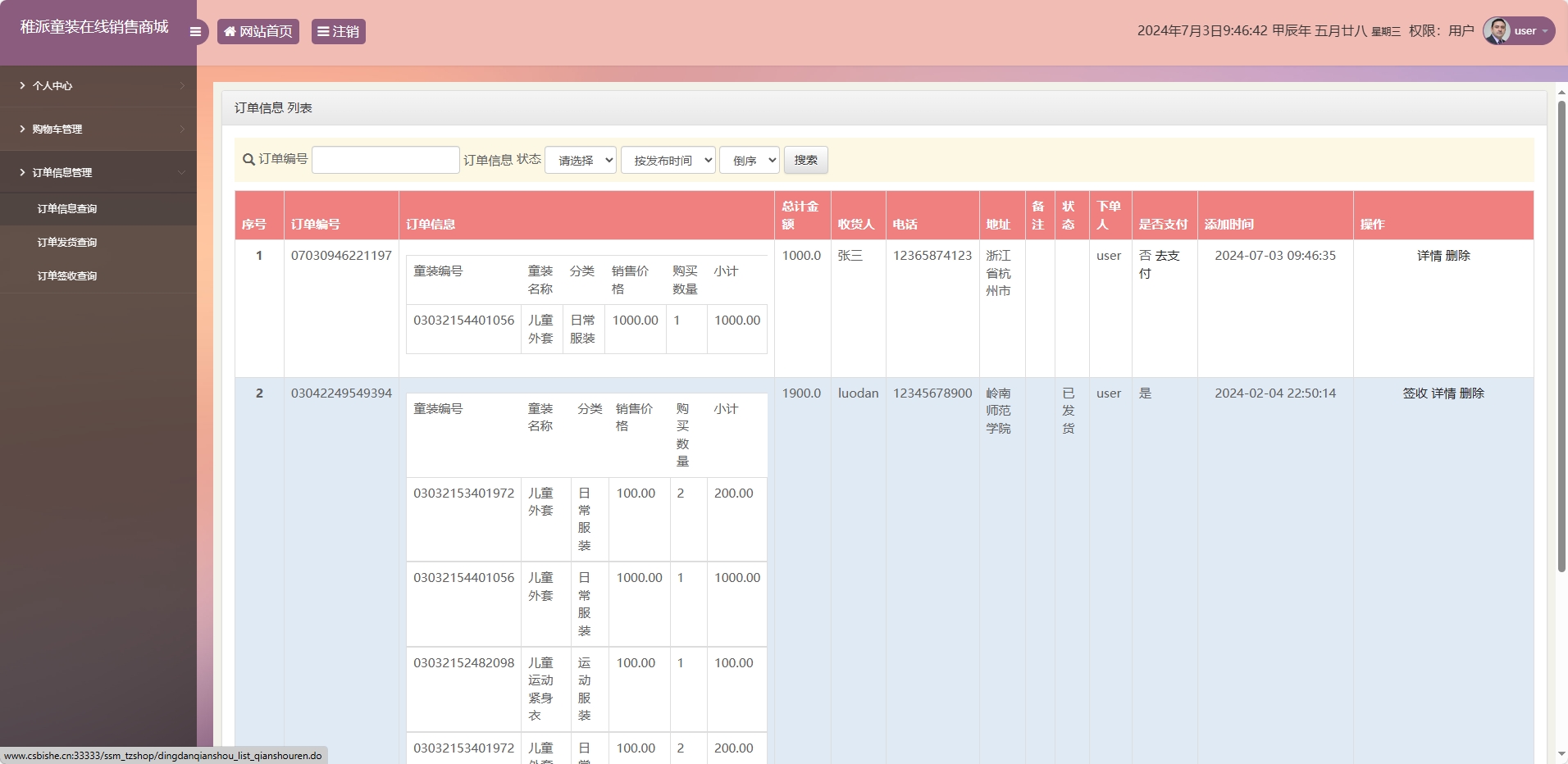The height and width of the screenshot is (764, 1568).
Task: Open the 请选择 status dropdown
Action: pos(580,160)
